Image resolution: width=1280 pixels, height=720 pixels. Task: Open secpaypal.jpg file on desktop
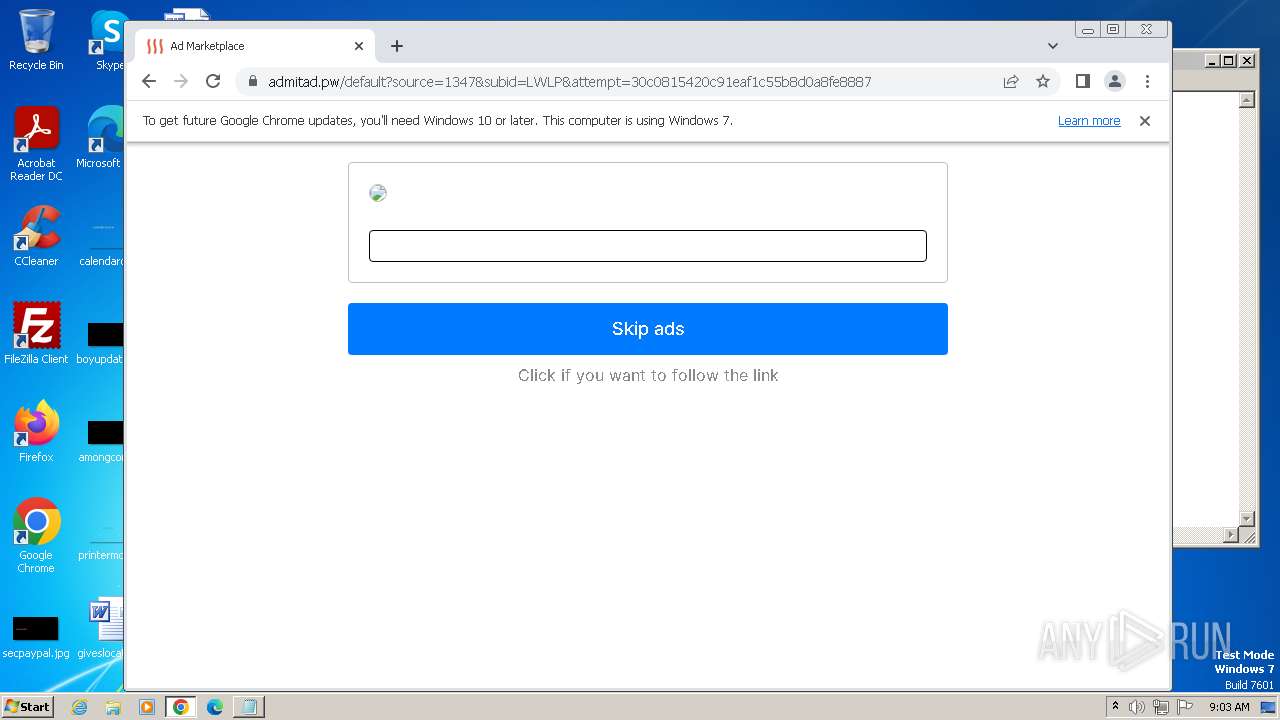click(x=36, y=637)
